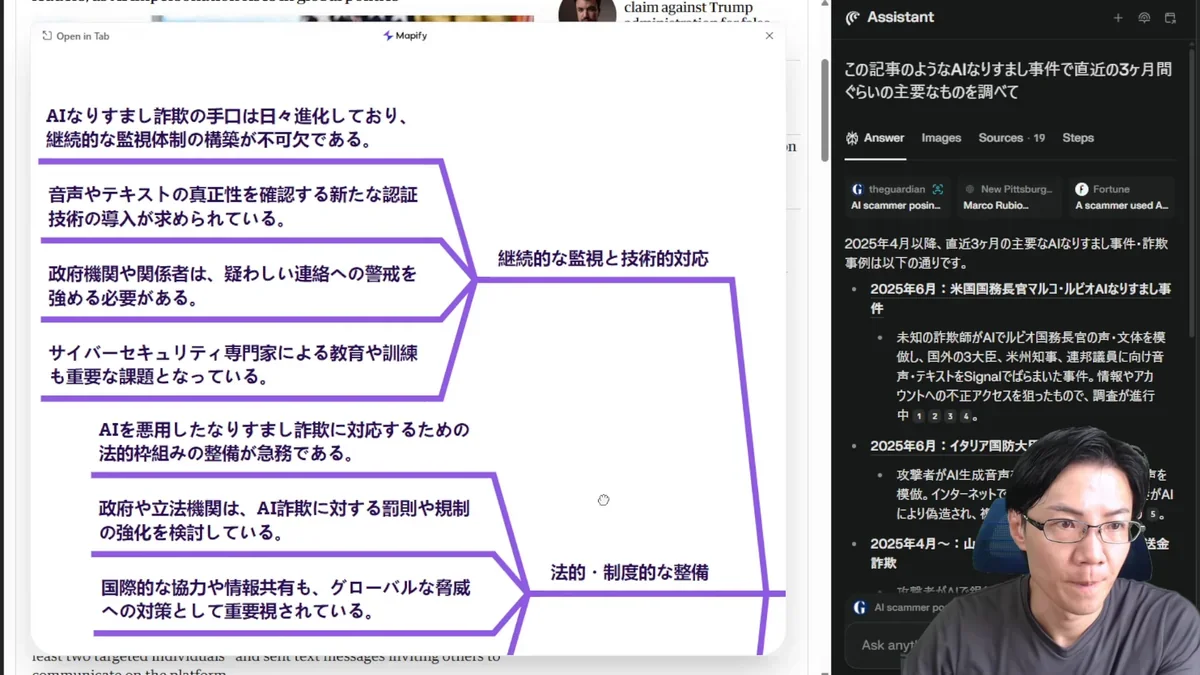Open the Fortune source card

pyautogui.click(x=1121, y=197)
